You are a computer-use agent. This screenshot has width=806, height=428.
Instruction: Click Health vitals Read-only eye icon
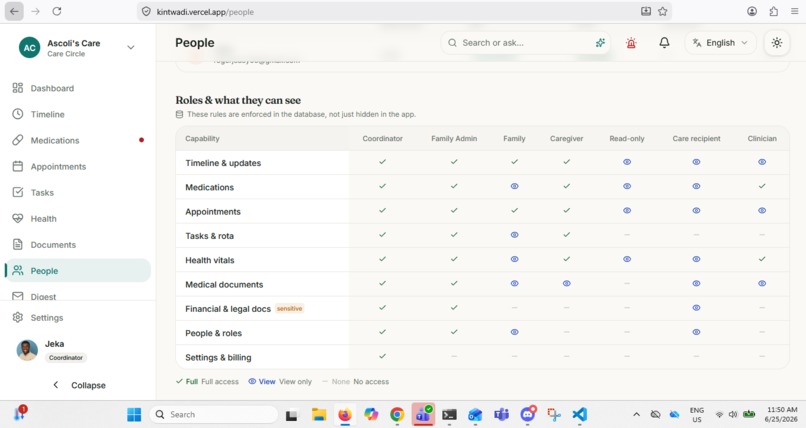click(627, 259)
